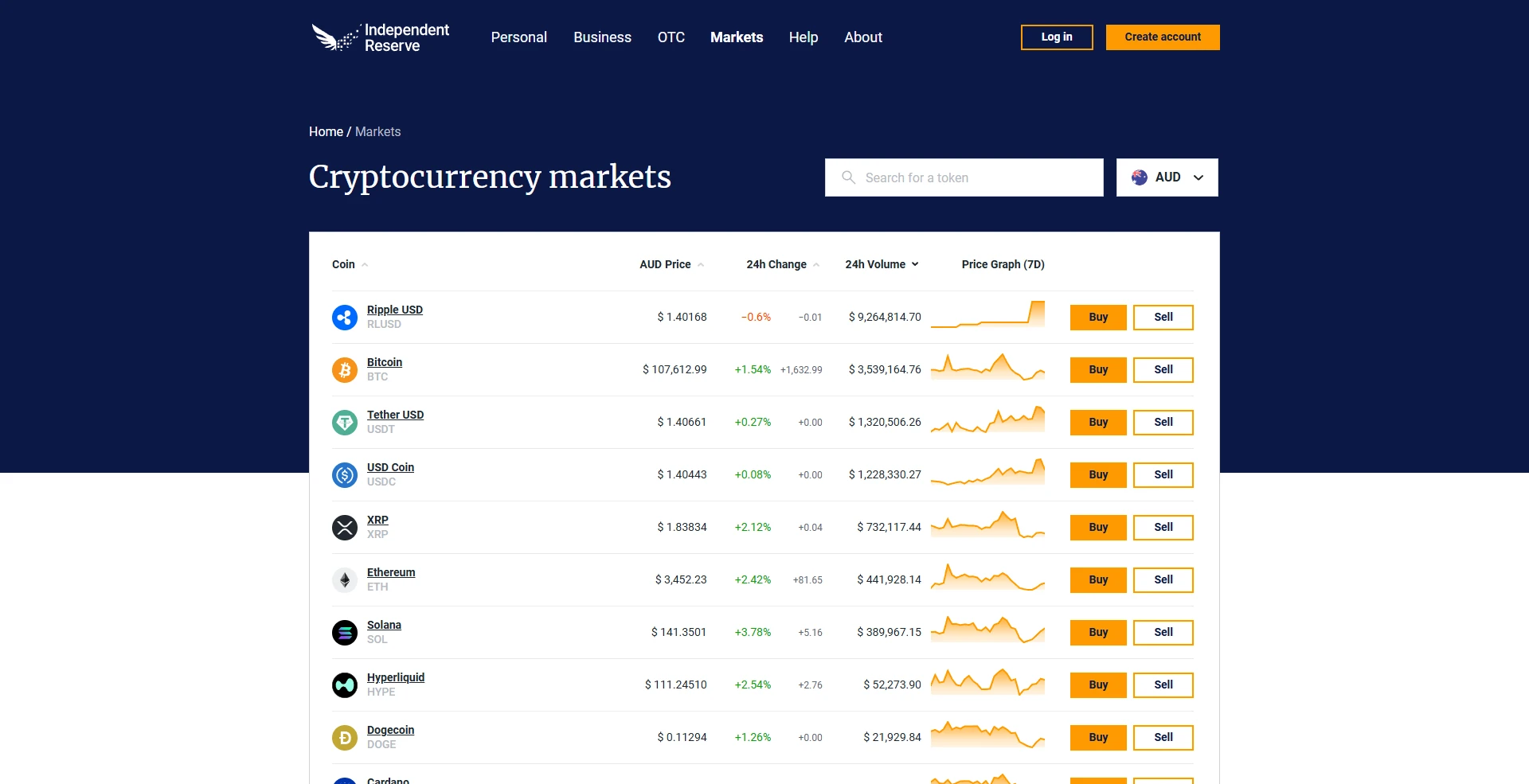
Task: Go to the OTC page
Action: coord(671,37)
